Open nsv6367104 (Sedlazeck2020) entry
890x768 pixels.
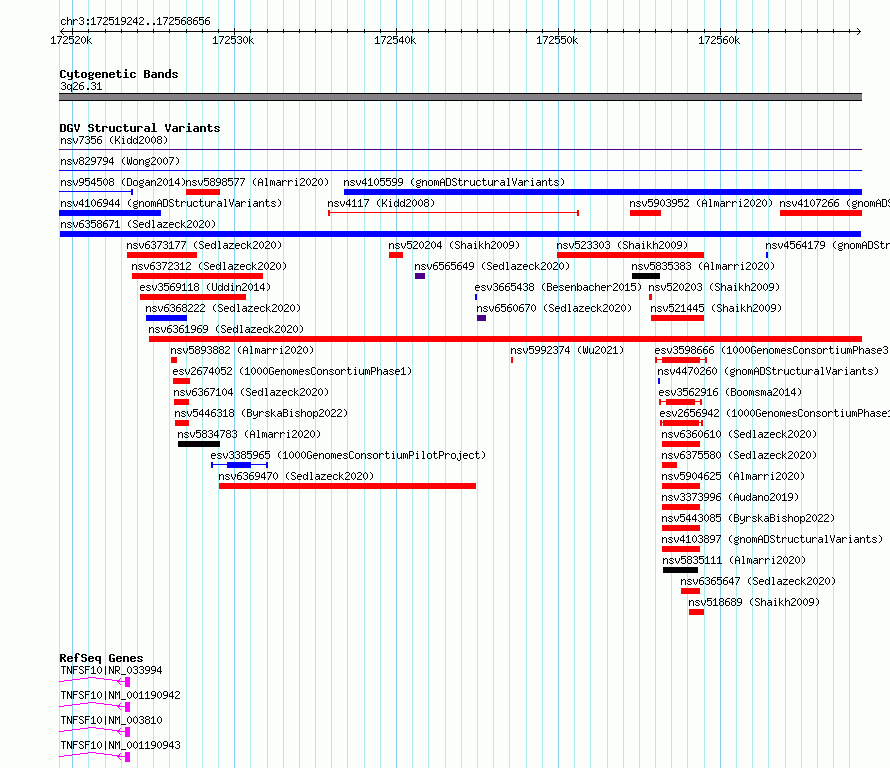tap(251, 392)
